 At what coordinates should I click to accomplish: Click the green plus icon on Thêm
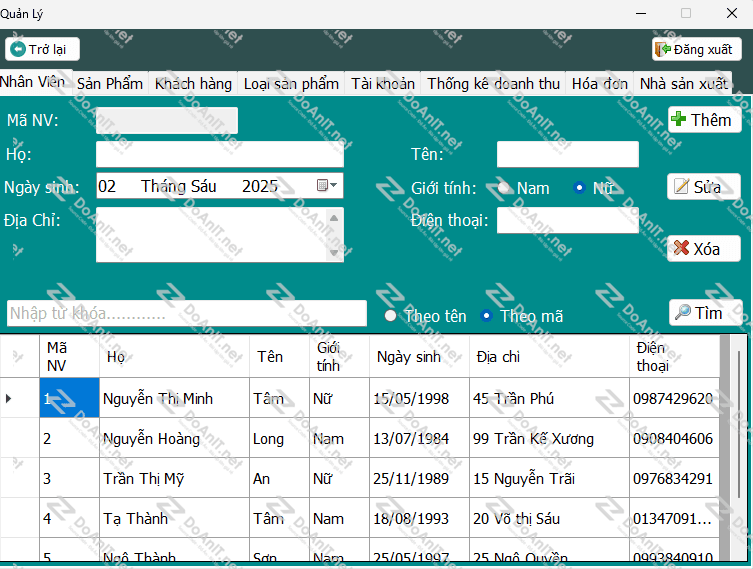[x=678, y=119]
